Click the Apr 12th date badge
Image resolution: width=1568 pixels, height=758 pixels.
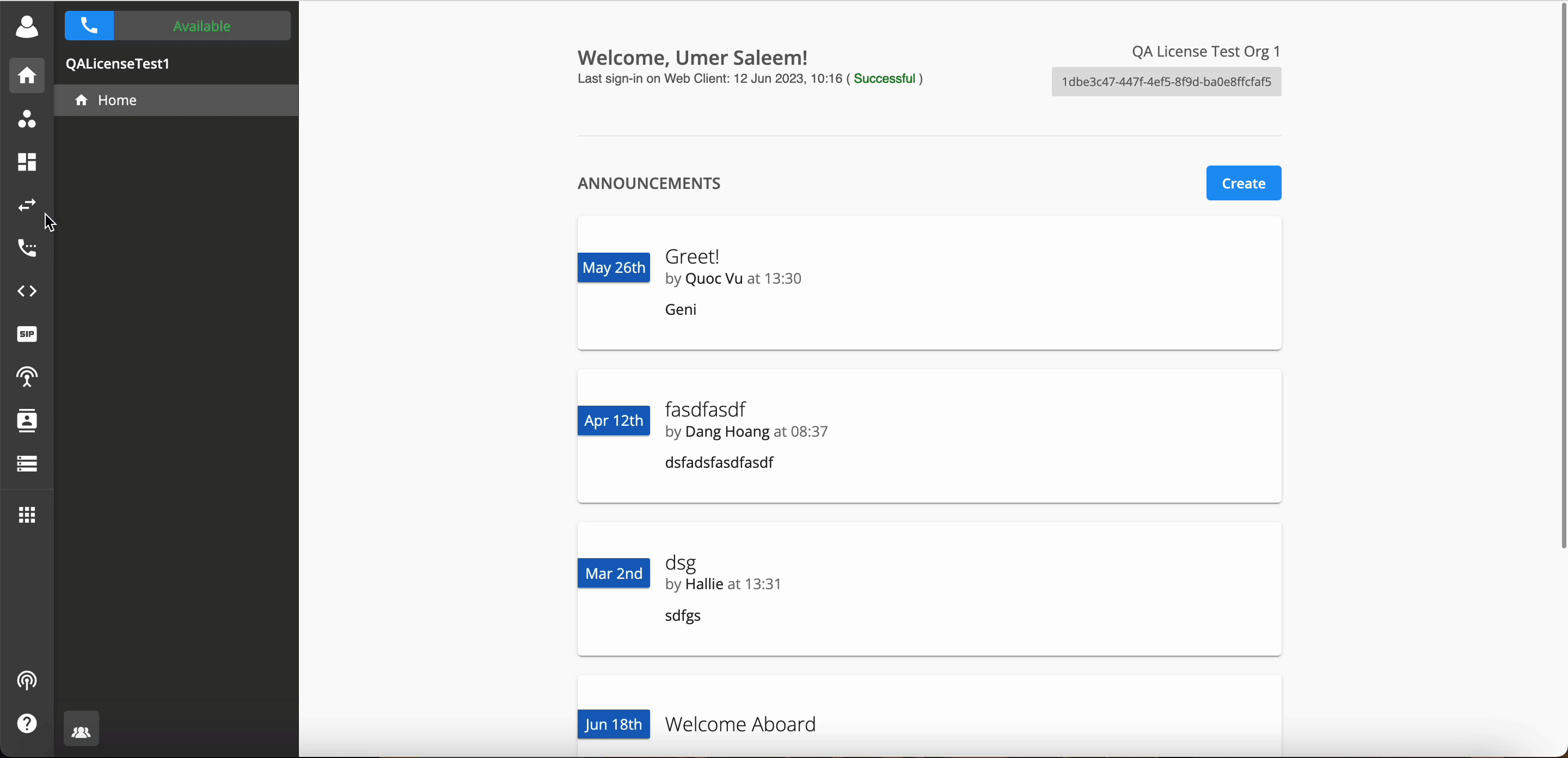[614, 420]
